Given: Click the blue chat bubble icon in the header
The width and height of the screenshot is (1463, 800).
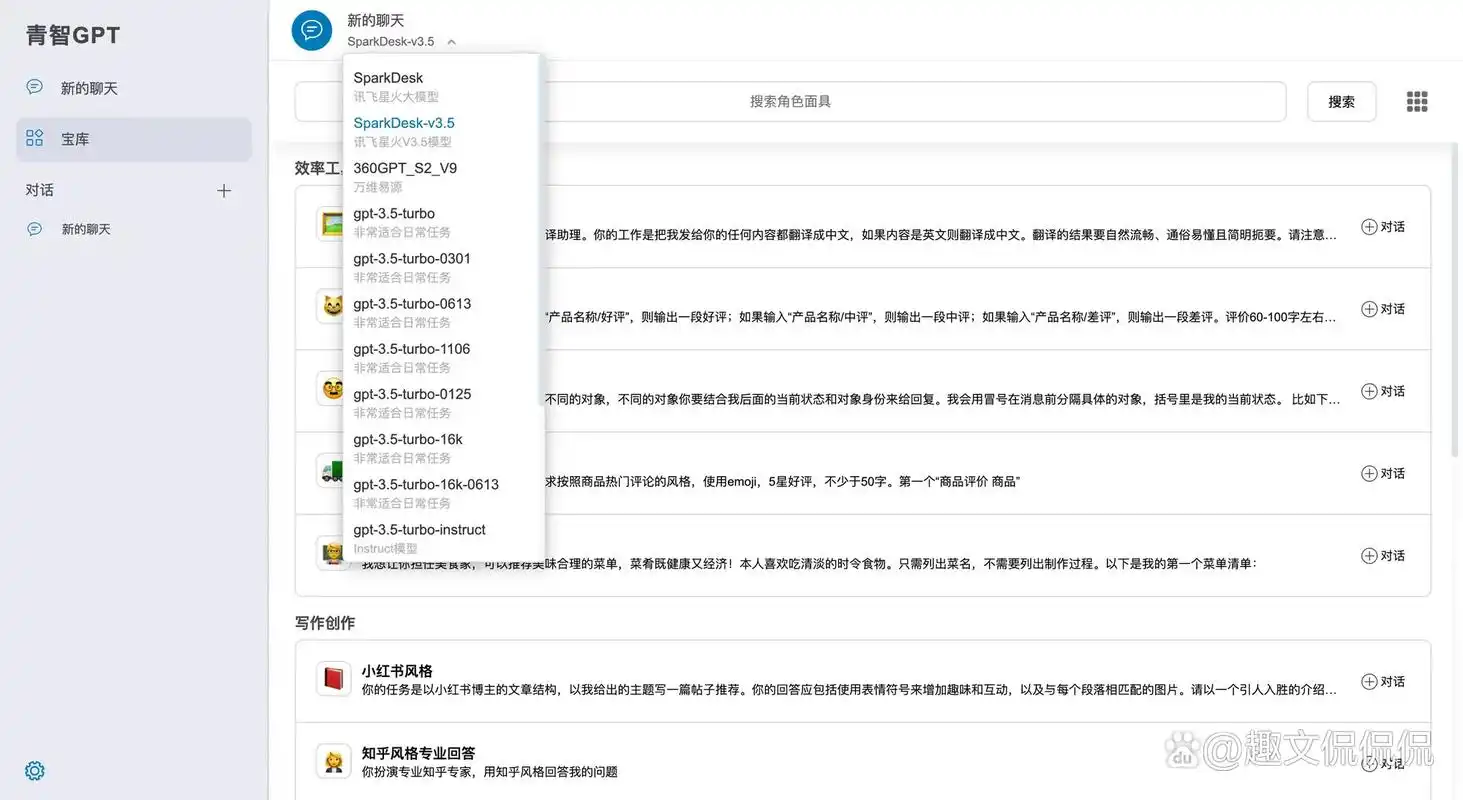Looking at the screenshot, I should pos(311,30).
